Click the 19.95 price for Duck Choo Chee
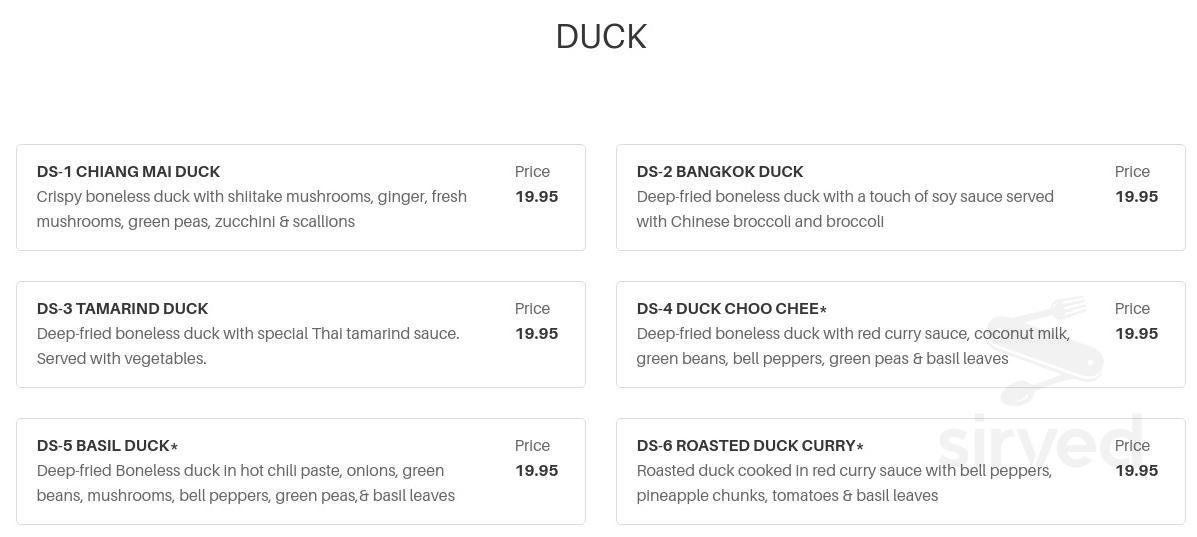The width and height of the screenshot is (1197, 537). (1137, 333)
